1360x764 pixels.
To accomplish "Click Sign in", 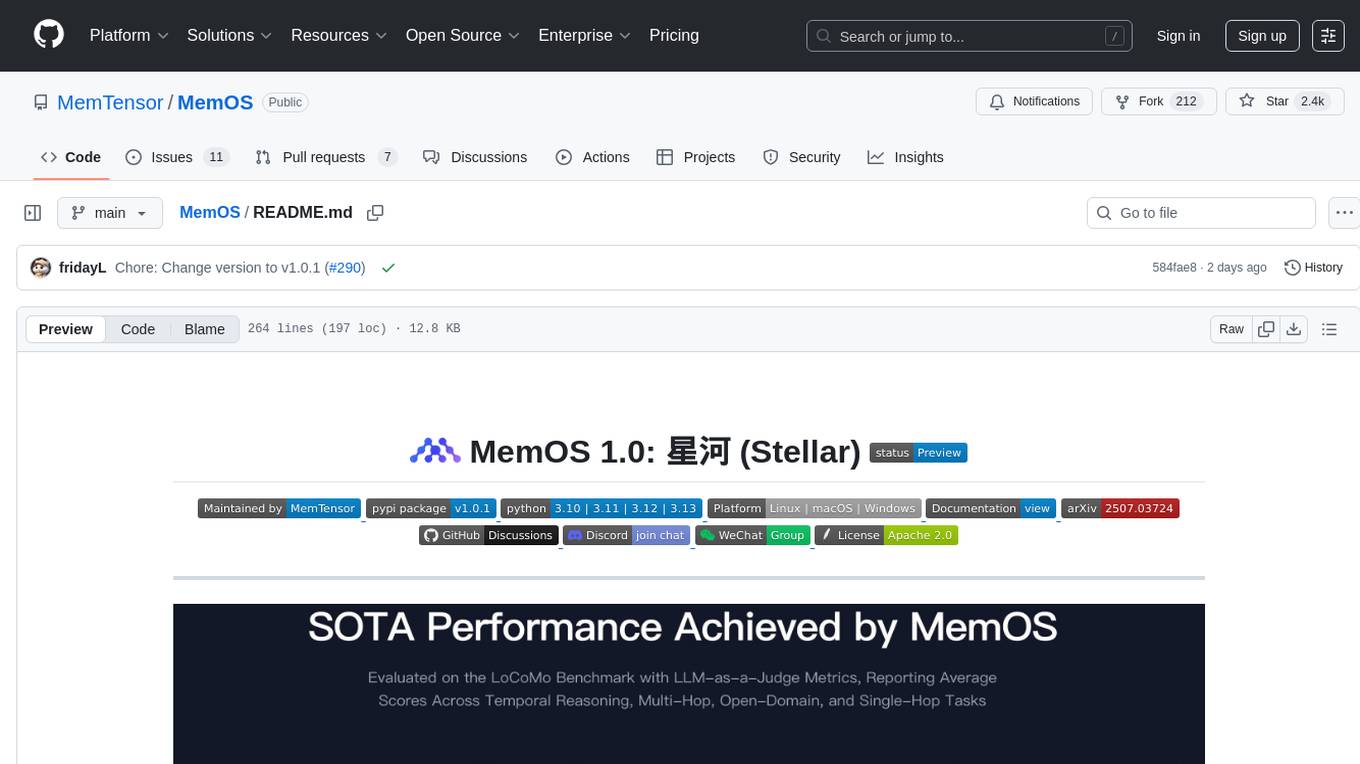I will pyautogui.click(x=1178, y=36).
